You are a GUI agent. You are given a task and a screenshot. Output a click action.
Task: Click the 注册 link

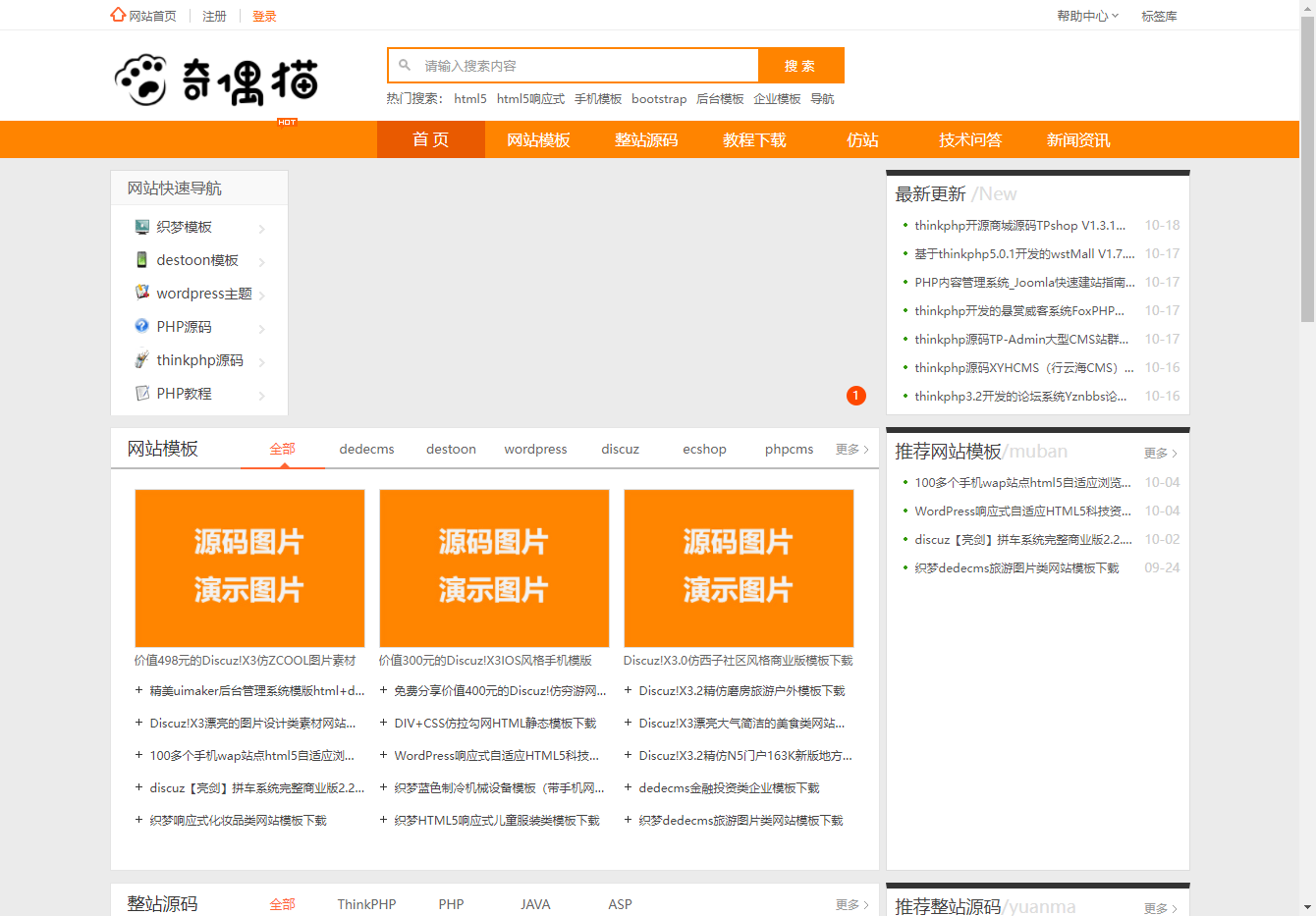pos(214,16)
